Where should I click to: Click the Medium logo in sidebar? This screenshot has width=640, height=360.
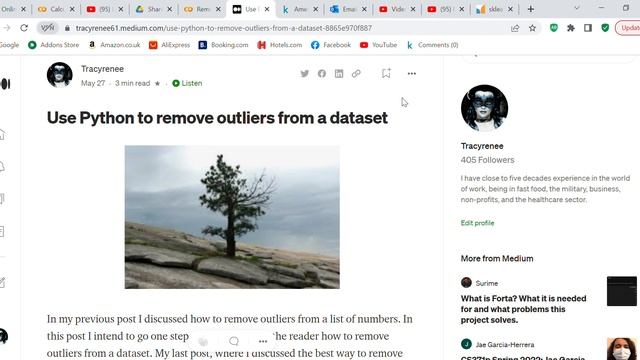pyautogui.click(x=5, y=84)
